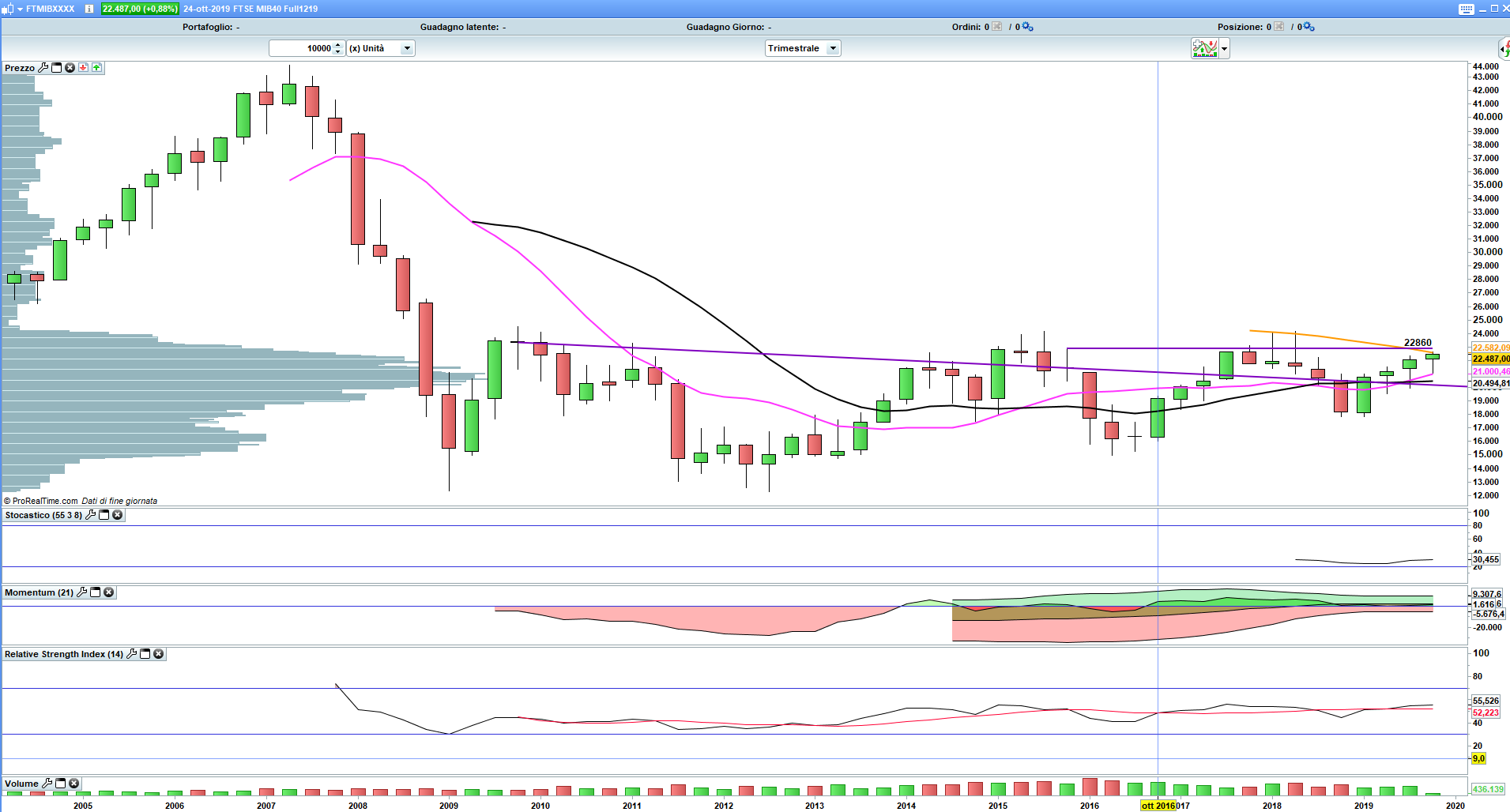Open Stocastico indicator settings wrench
Viewport: 1510px width, 812px height.
coord(91,515)
